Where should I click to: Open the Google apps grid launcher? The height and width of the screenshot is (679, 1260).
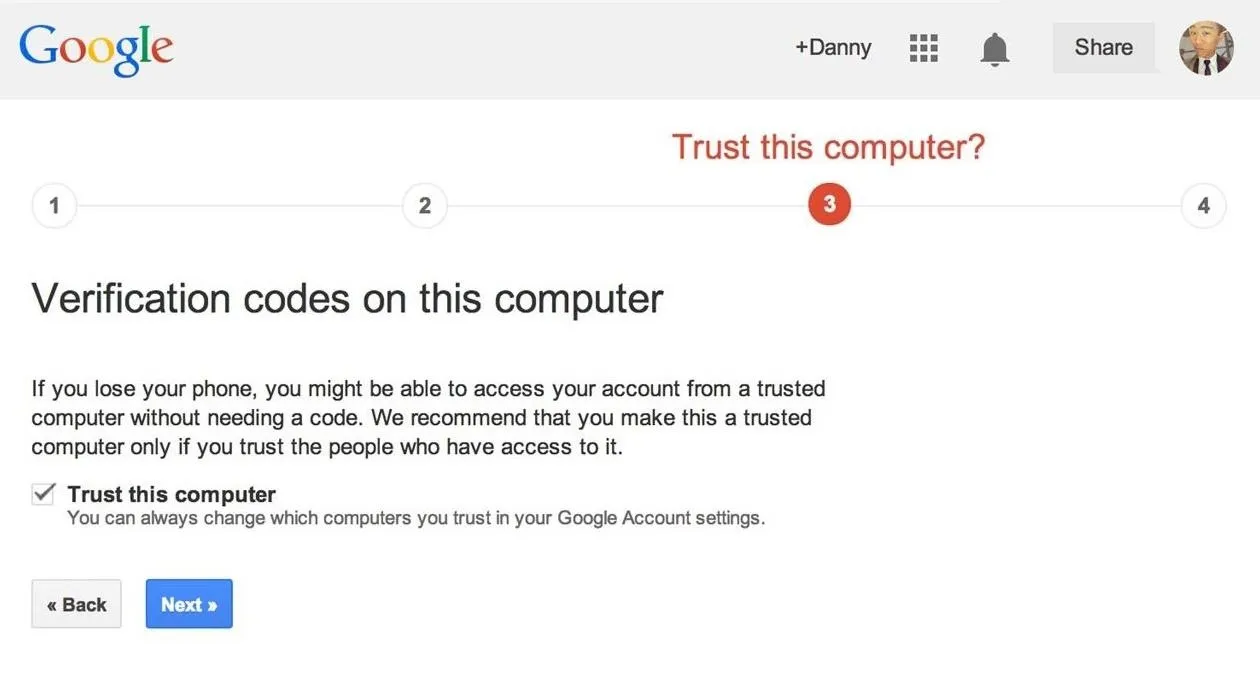point(924,48)
